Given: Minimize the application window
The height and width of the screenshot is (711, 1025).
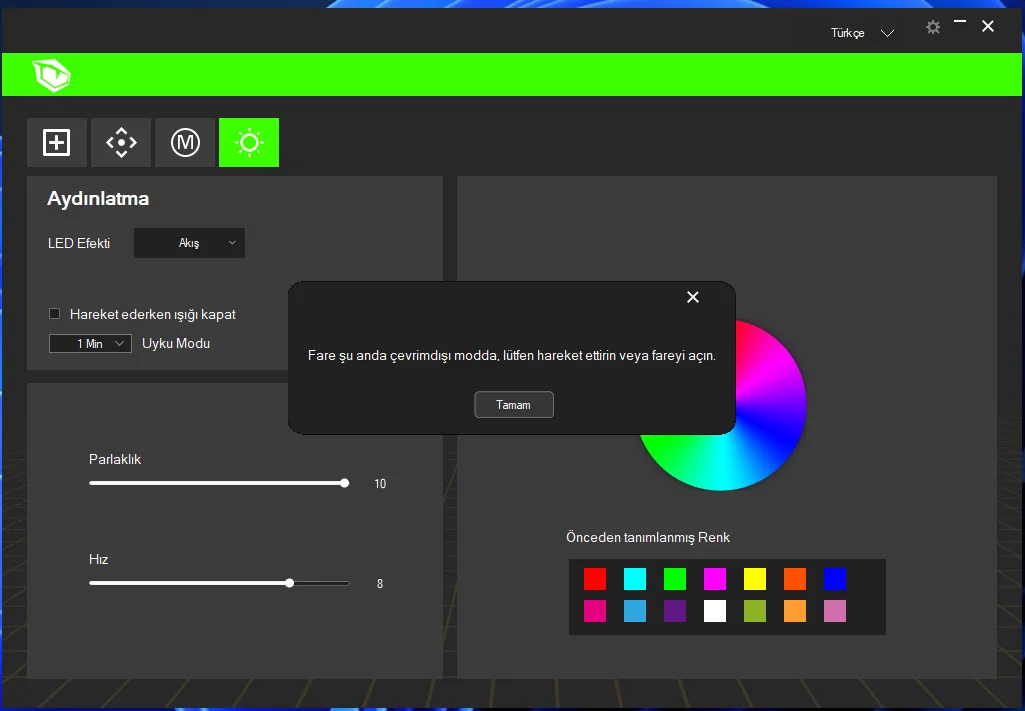Looking at the screenshot, I should click(x=960, y=23).
